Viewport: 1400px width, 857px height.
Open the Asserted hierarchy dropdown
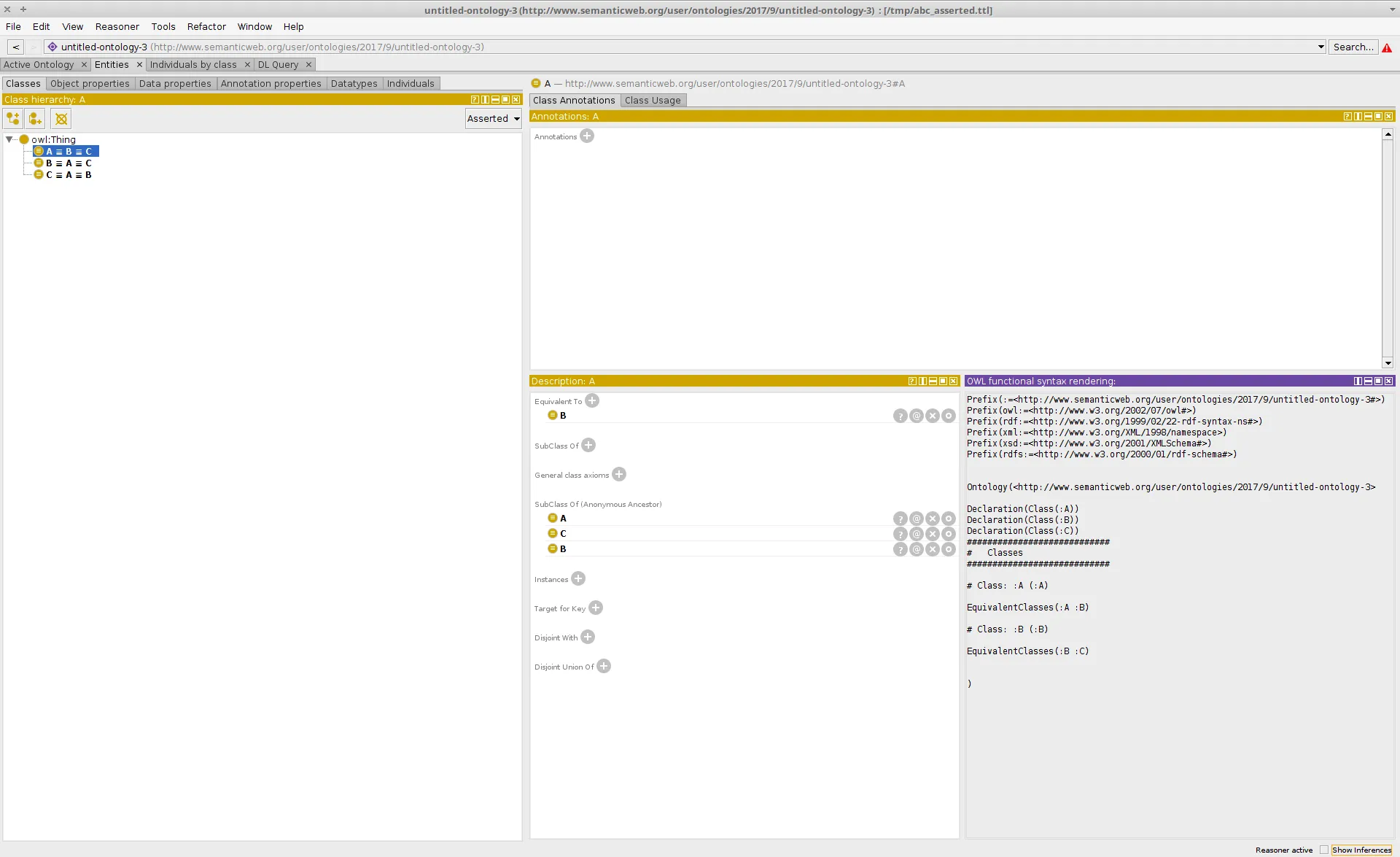[x=494, y=118]
